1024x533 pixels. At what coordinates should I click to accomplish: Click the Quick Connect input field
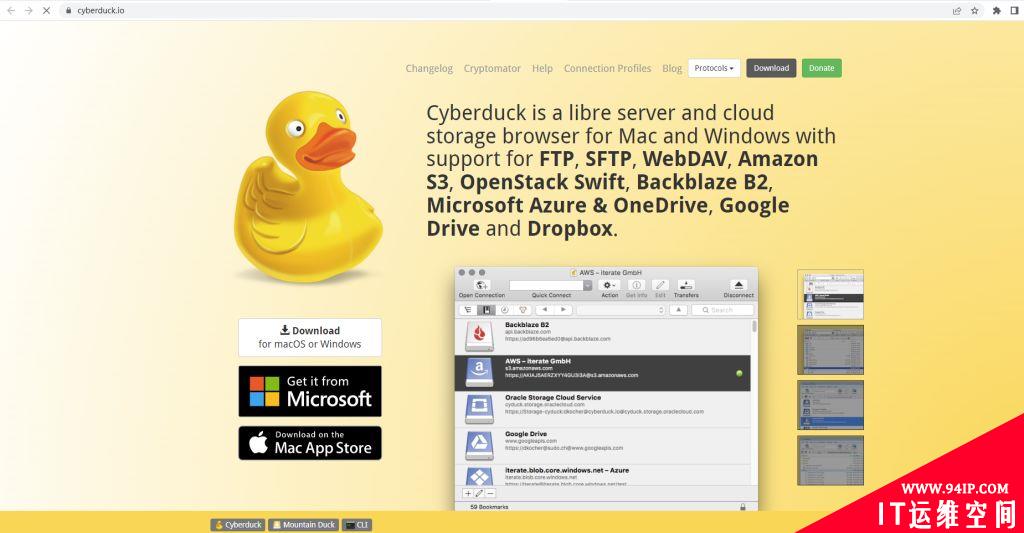point(546,285)
